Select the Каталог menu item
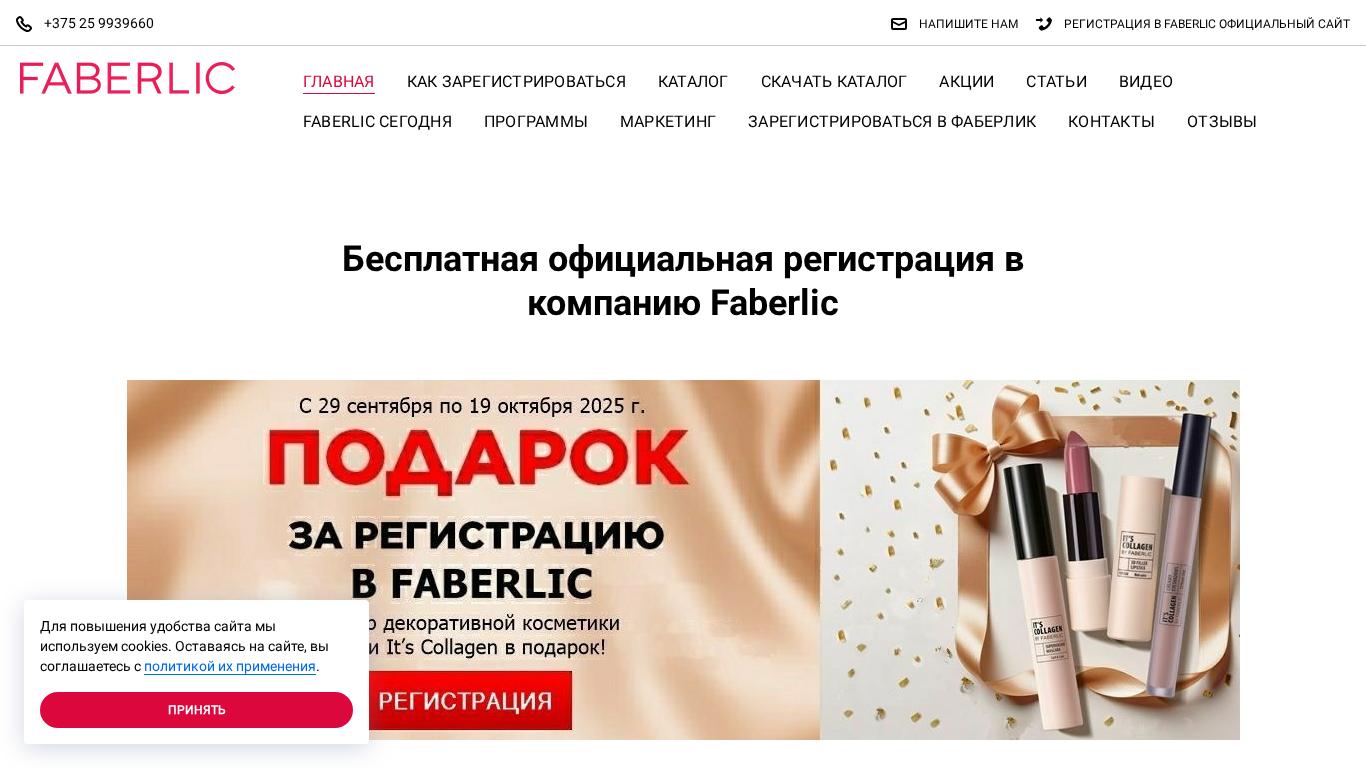The image size is (1366, 768). click(693, 82)
